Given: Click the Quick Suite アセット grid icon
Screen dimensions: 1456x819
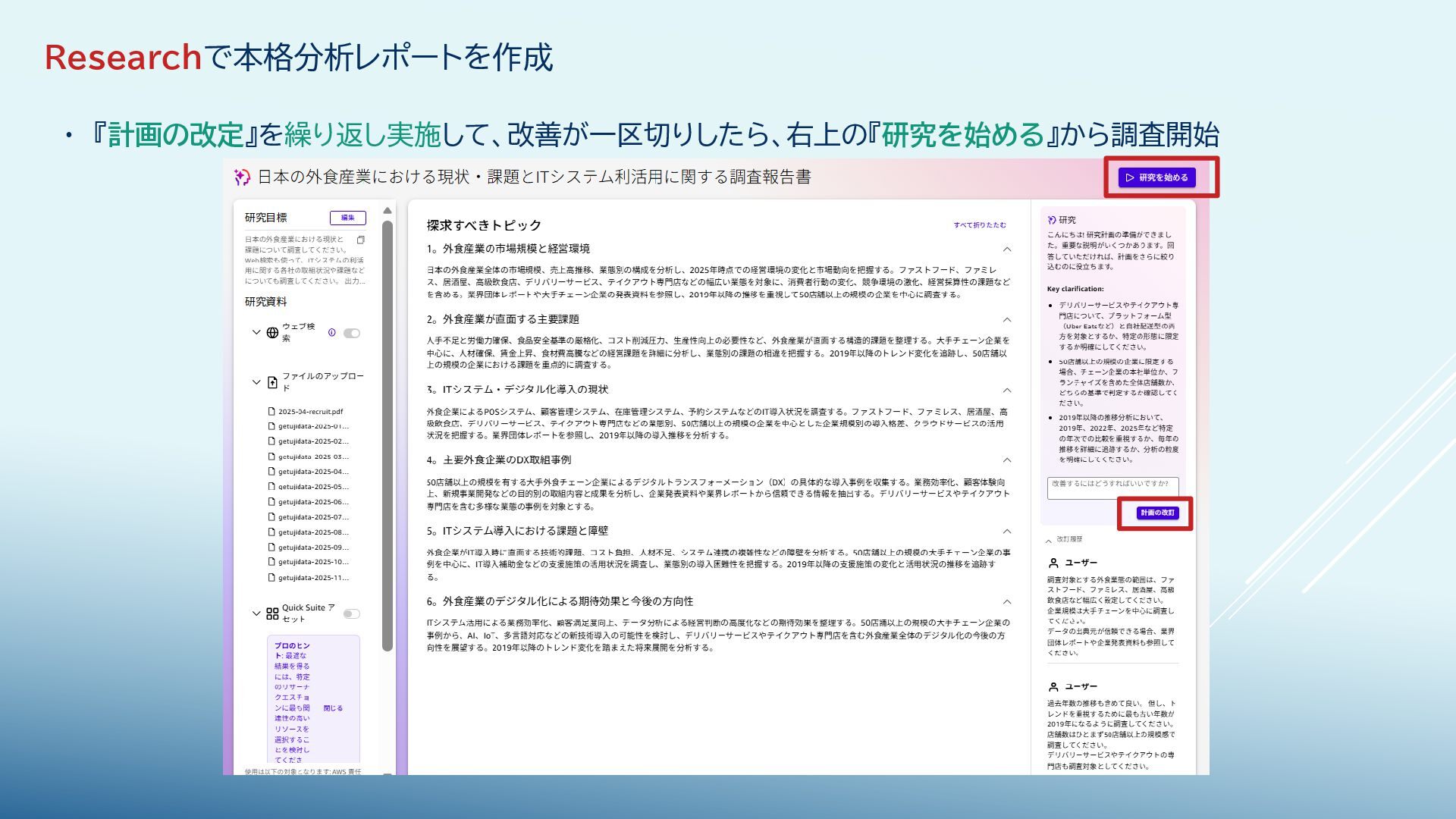Looking at the screenshot, I should point(273,613).
